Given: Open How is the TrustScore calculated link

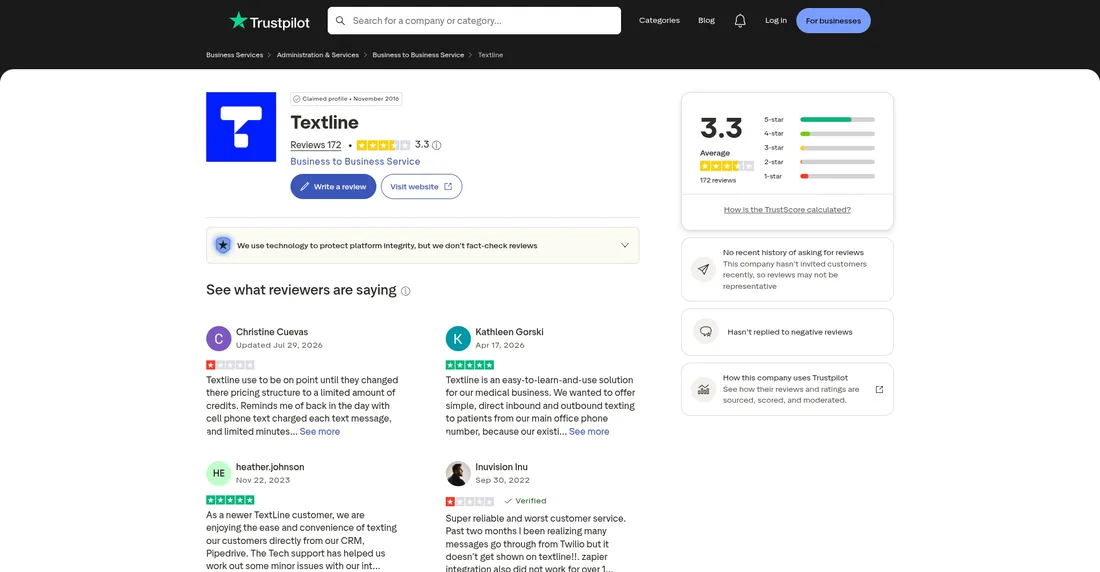Looking at the screenshot, I should pyautogui.click(x=787, y=210).
